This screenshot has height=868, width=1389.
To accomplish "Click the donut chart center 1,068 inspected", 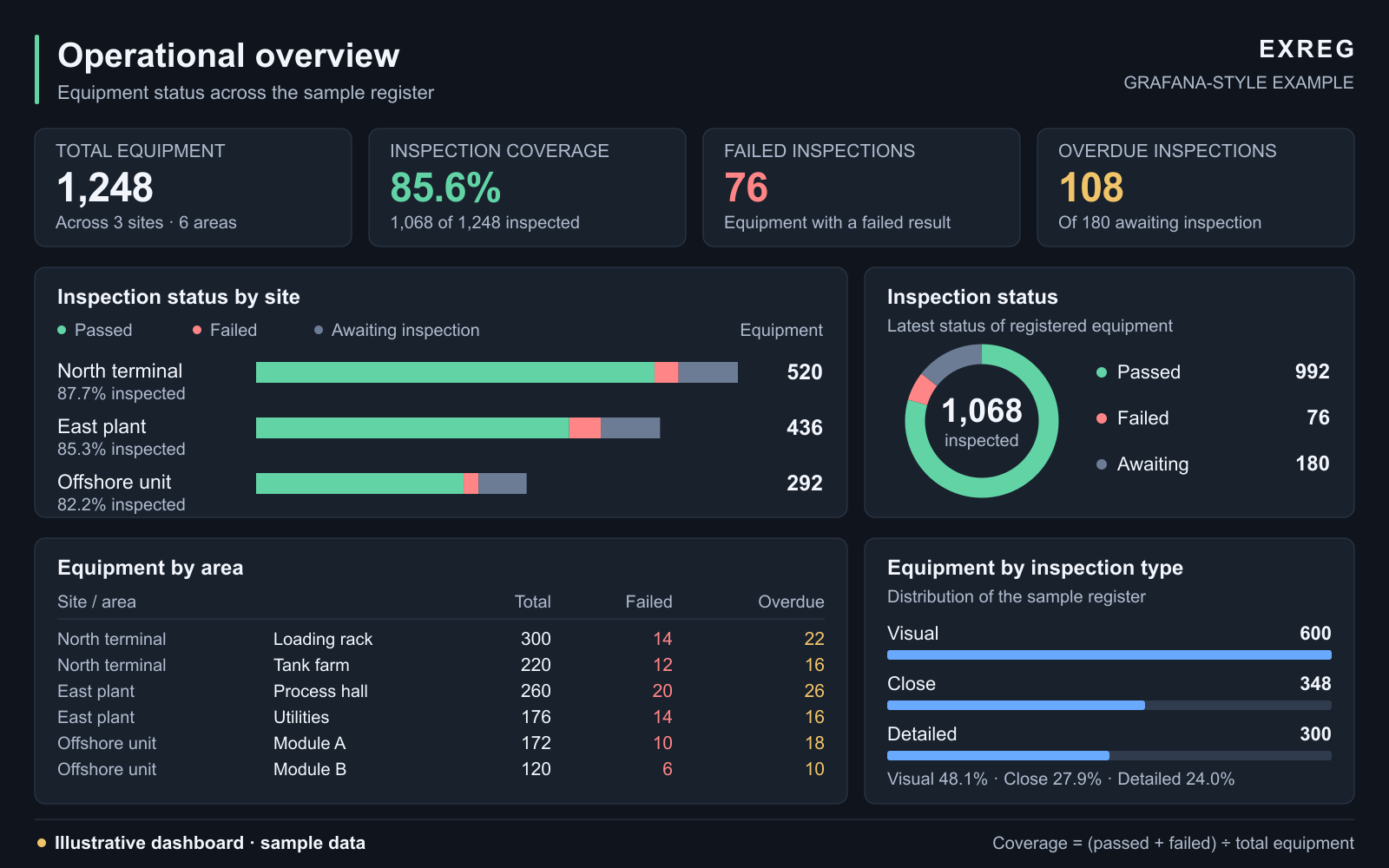I will (x=982, y=421).
